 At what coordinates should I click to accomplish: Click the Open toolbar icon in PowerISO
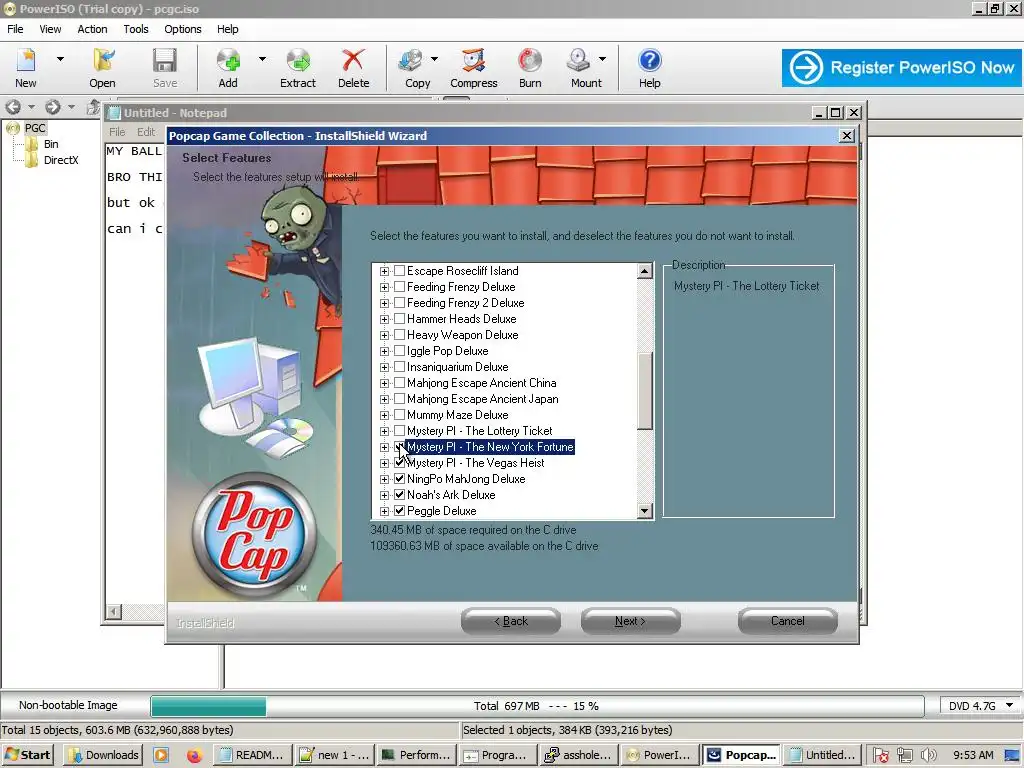coord(103,67)
